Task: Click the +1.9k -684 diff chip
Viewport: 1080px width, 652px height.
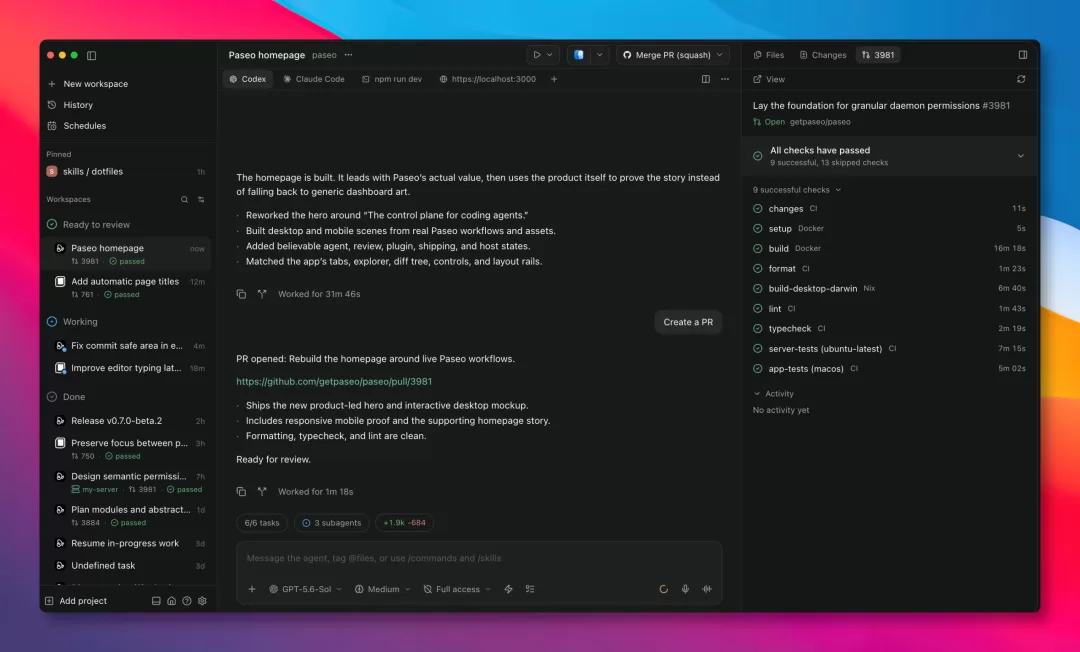Action: coord(404,523)
